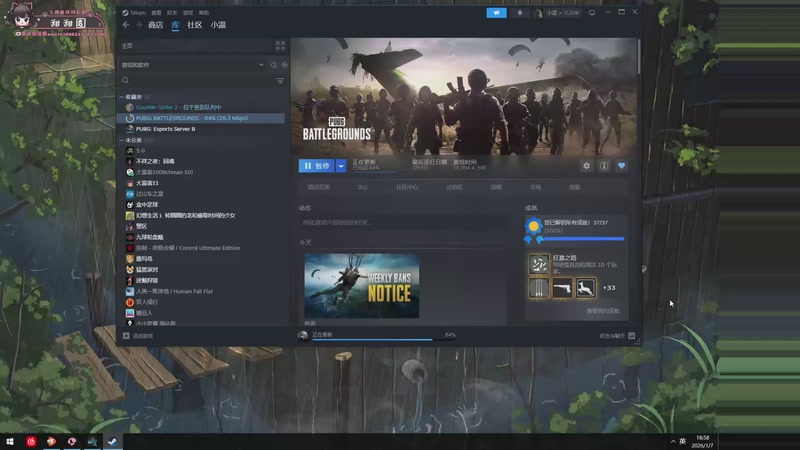Image resolution: width=800 pixels, height=450 pixels.
Task: Open the 查看 menu
Action: pos(156,13)
